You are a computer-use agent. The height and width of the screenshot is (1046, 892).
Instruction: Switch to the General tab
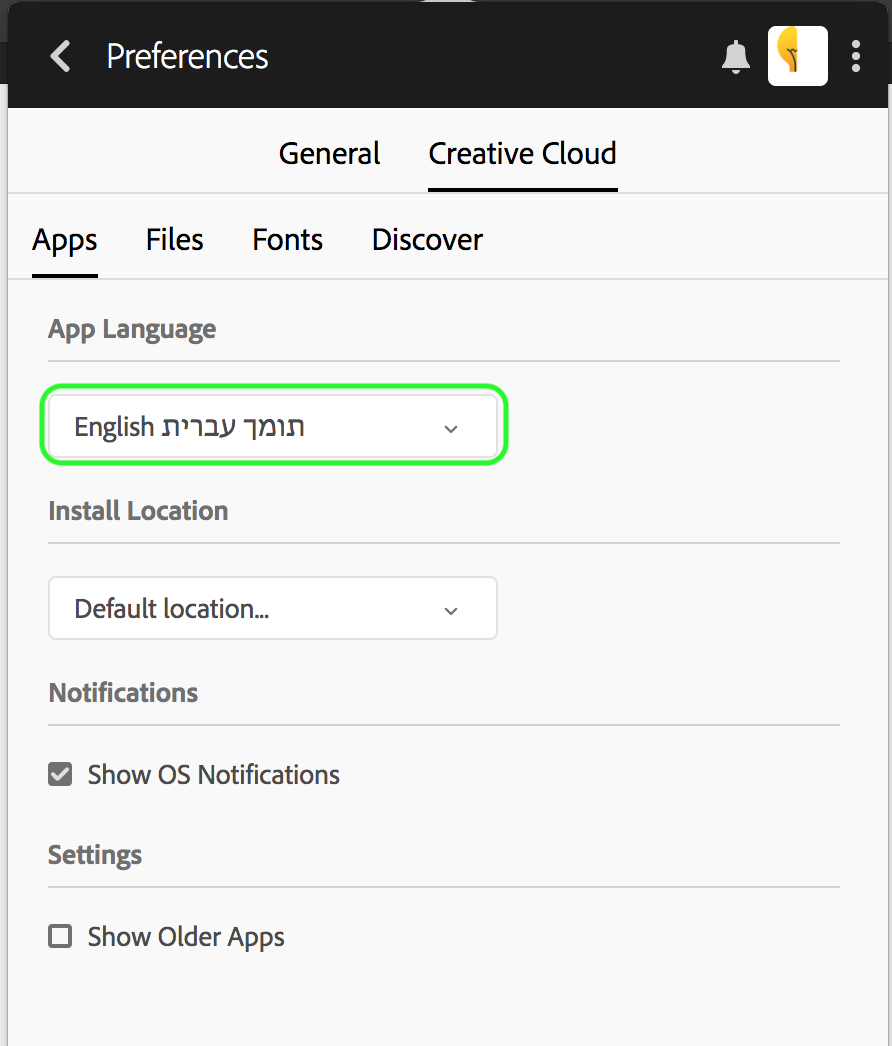click(329, 154)
